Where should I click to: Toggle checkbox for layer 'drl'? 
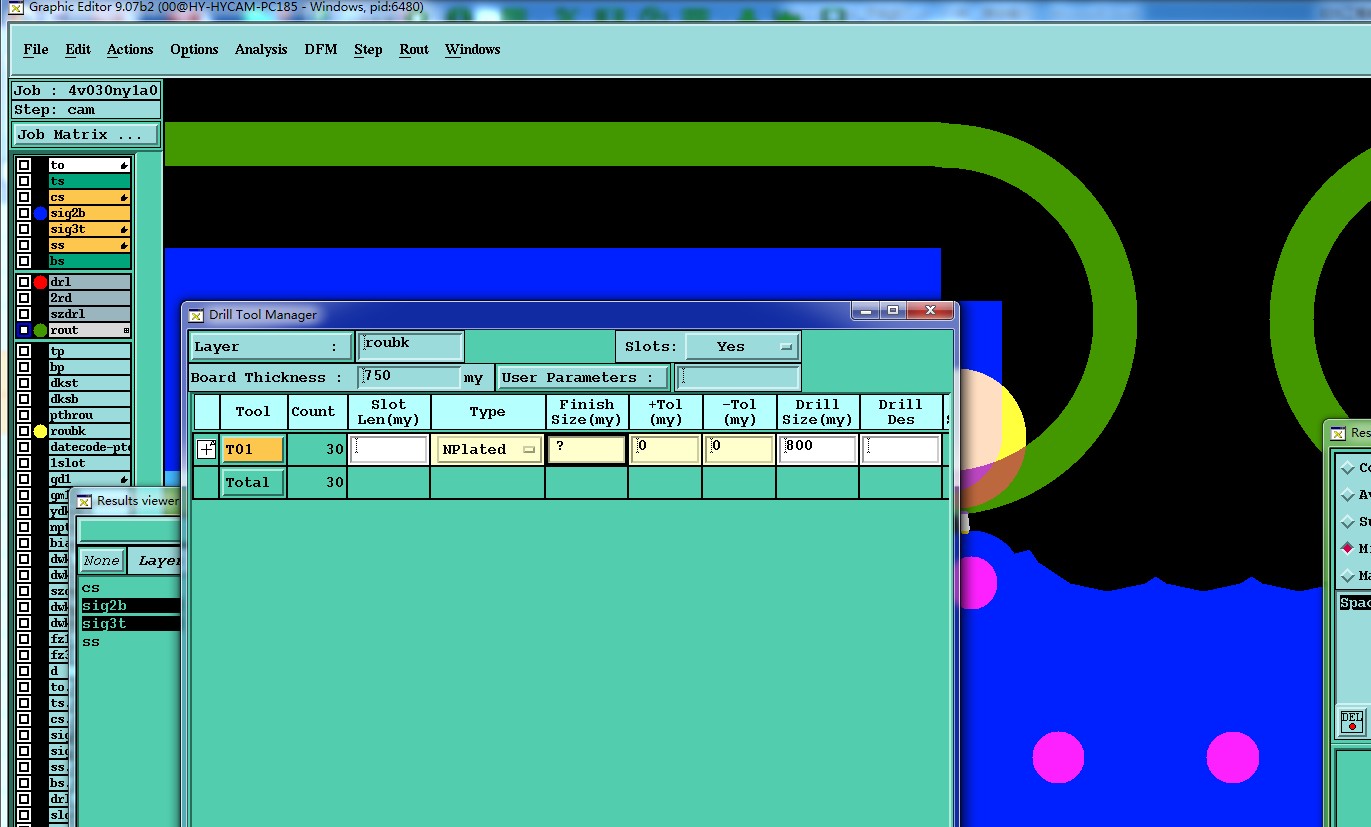click(24, 282)
